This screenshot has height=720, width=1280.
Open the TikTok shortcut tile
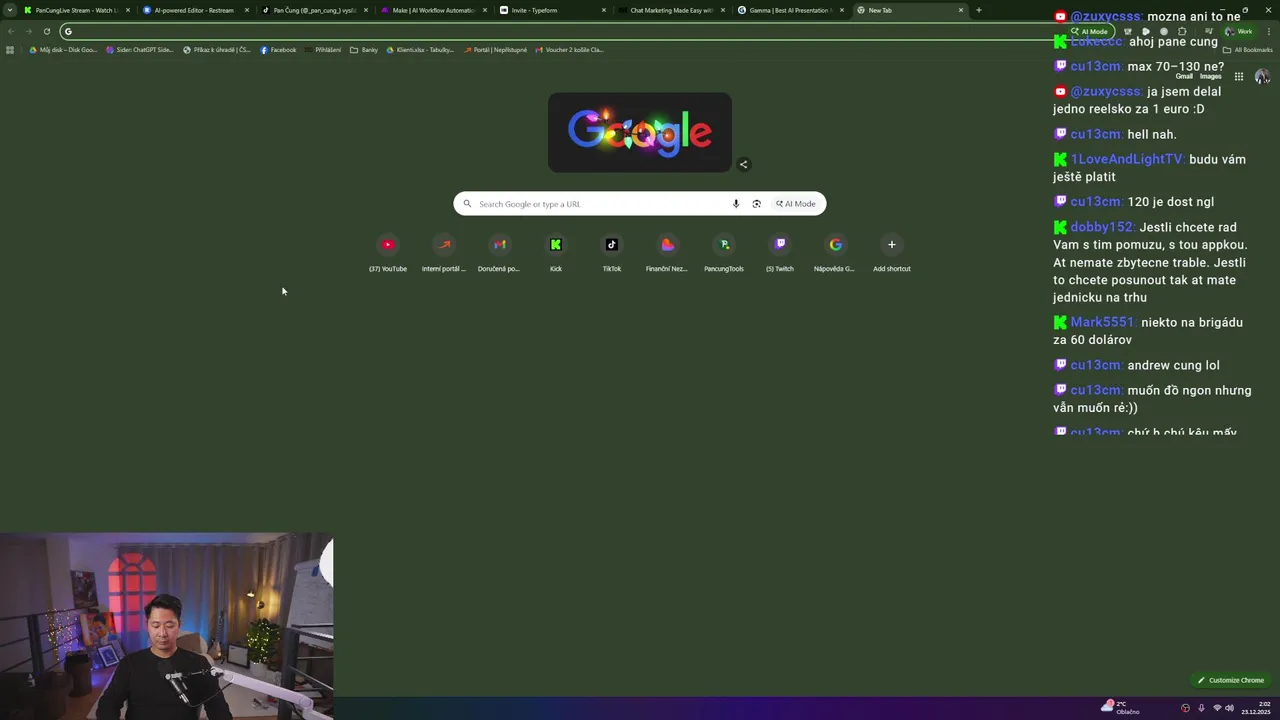[612, 253]
